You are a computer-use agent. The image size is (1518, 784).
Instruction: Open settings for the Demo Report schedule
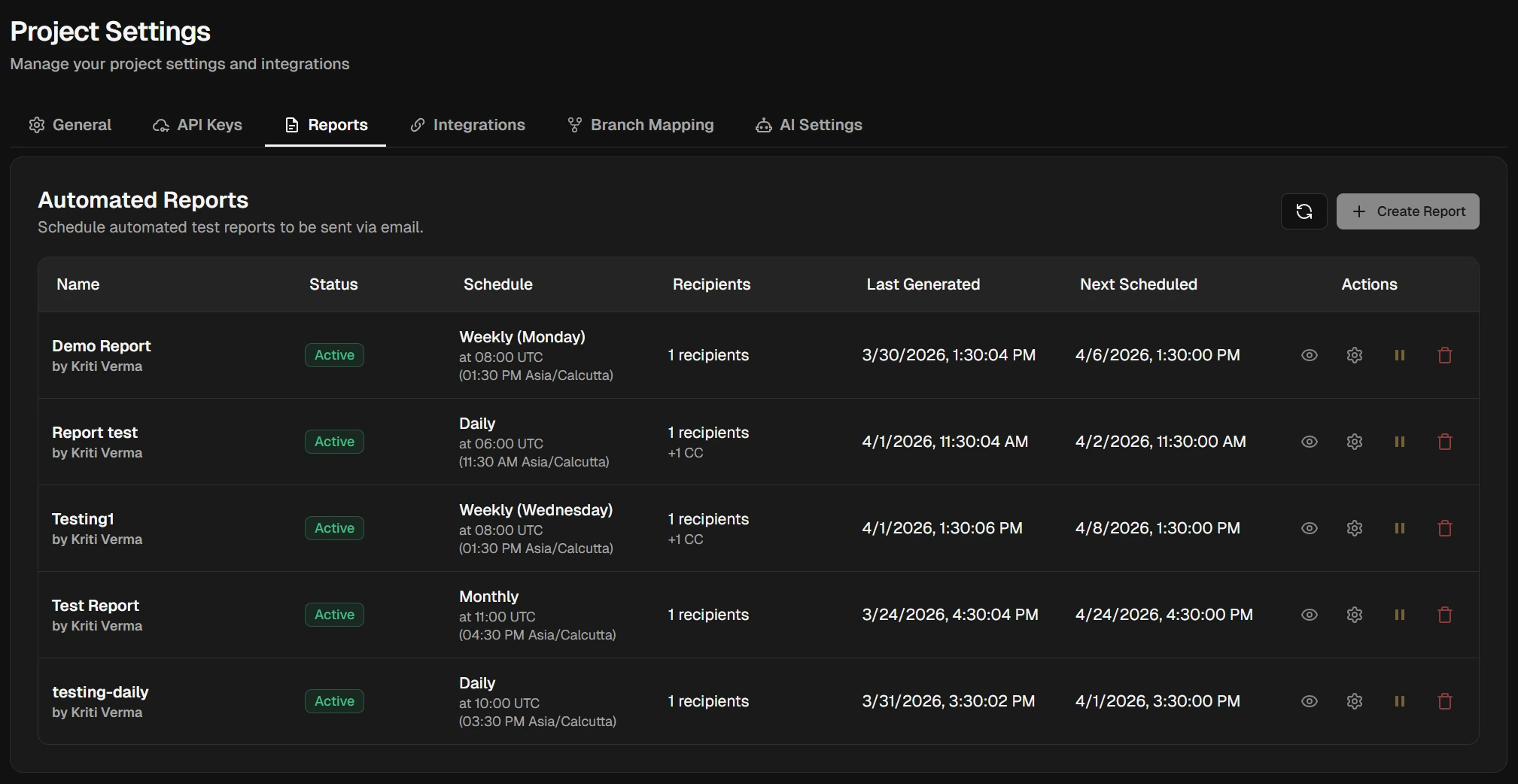[x=1355, y=354]
